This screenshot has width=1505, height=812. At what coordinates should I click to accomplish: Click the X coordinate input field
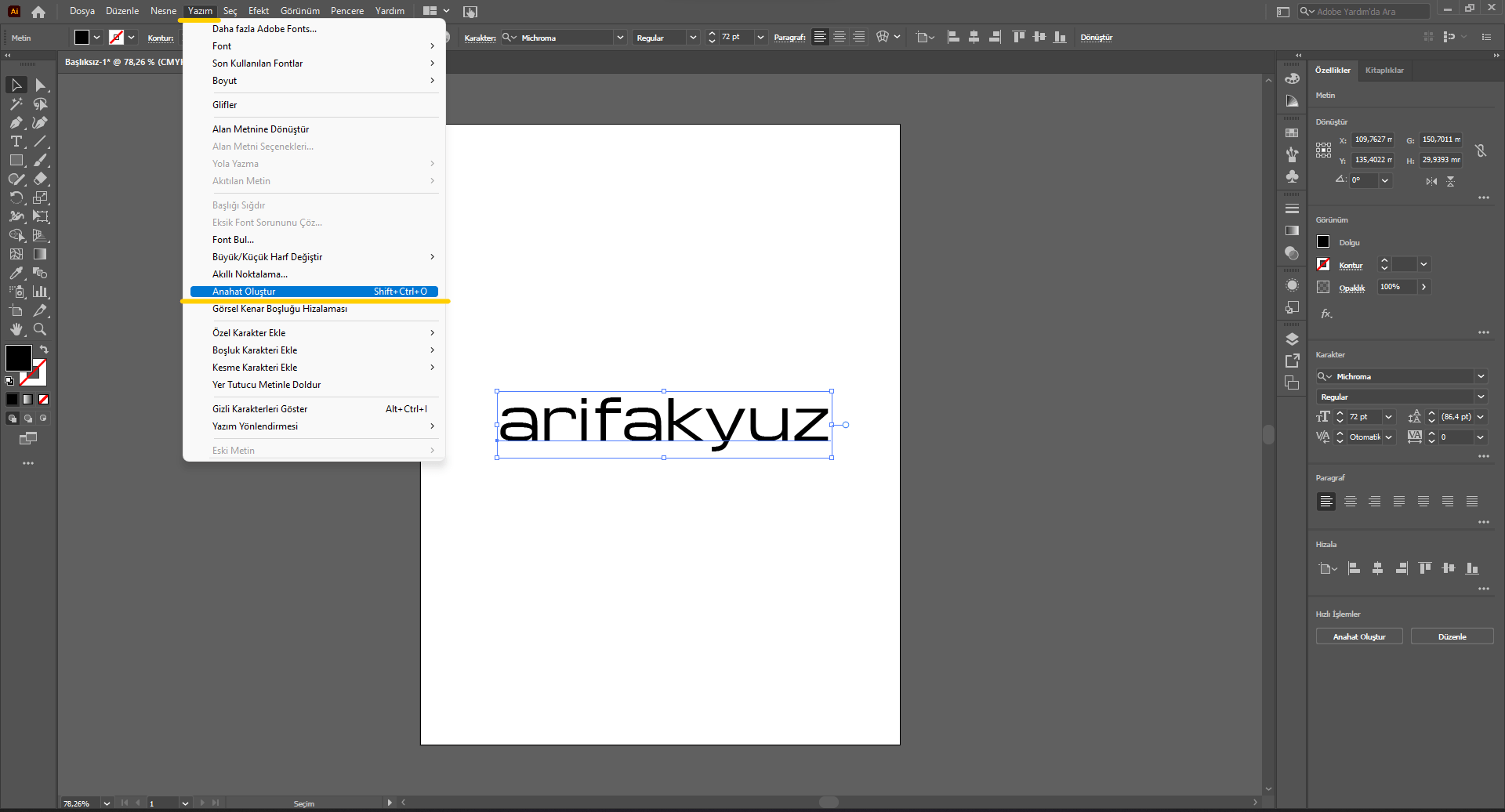1373,140
